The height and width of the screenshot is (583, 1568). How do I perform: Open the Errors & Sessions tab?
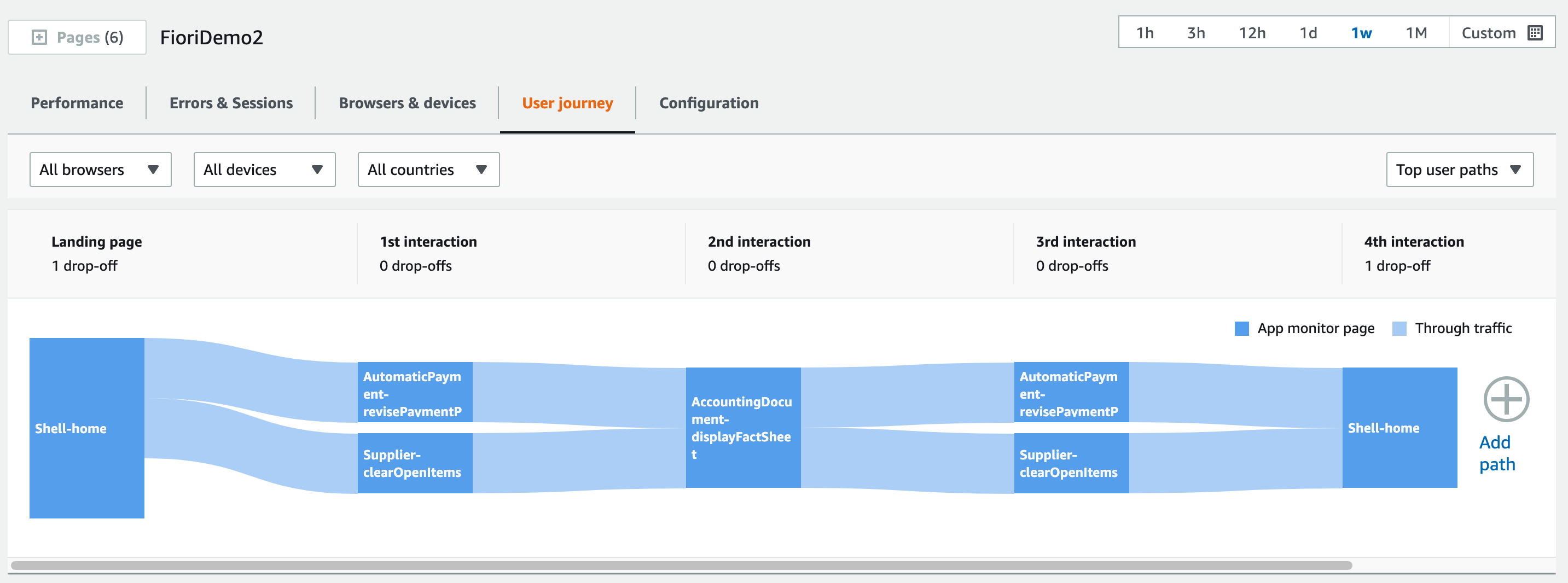pyautogui.click(x=231, y=103)
